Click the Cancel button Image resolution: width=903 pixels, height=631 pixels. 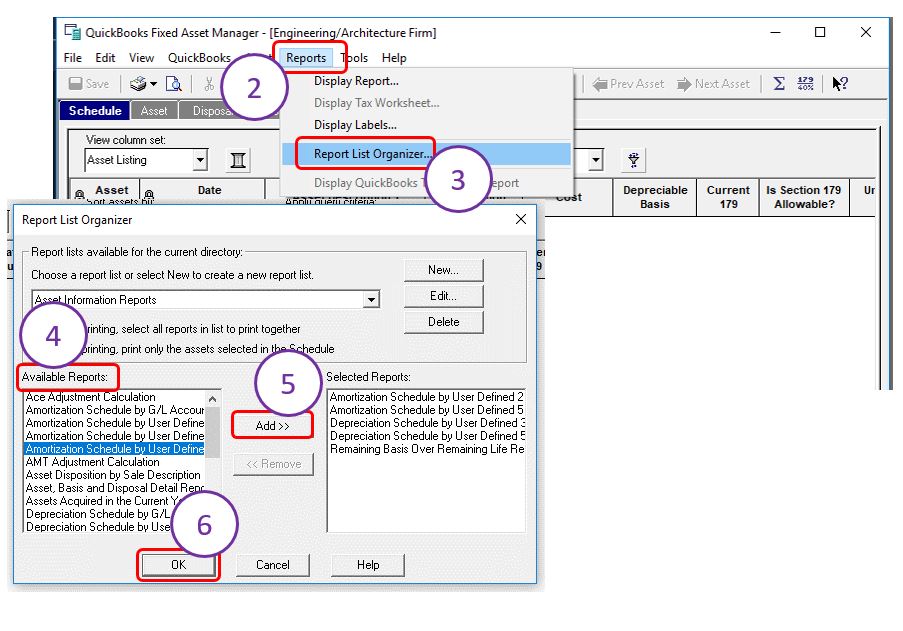tap(272, 565)
